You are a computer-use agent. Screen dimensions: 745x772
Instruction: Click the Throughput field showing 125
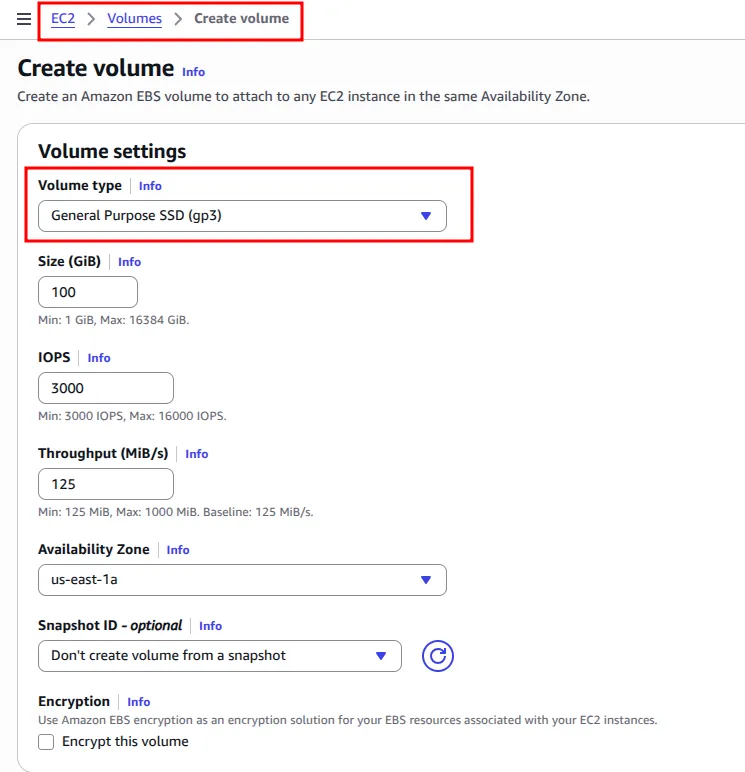(x=106, y=484)
